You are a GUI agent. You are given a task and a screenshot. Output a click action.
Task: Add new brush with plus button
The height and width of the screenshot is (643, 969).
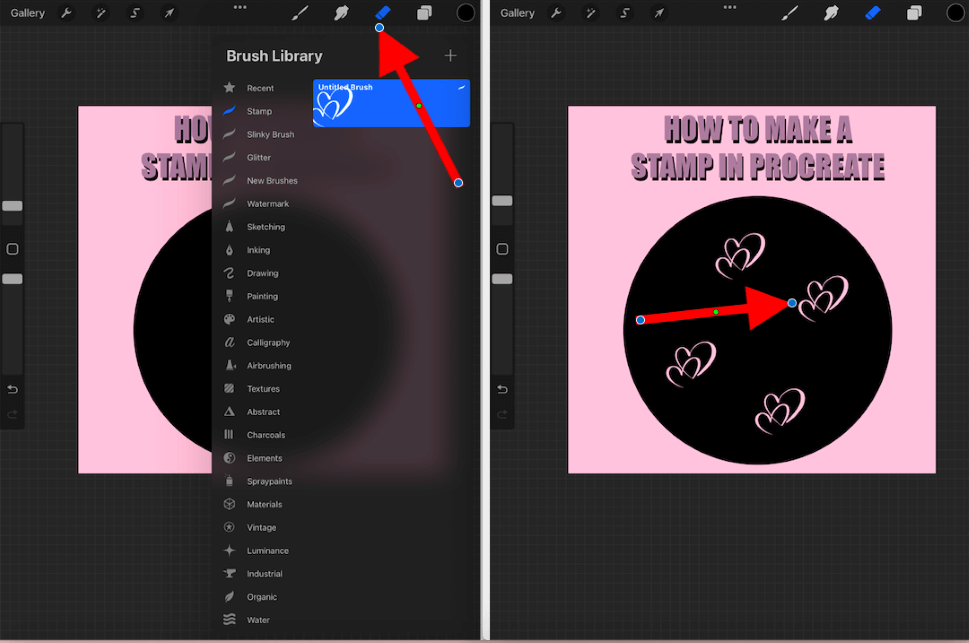pyautogui.click(x=451, y=56)
